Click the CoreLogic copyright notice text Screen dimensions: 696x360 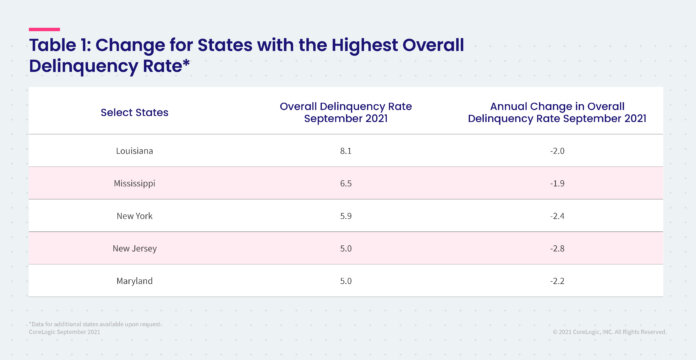[x=609, y=332]
